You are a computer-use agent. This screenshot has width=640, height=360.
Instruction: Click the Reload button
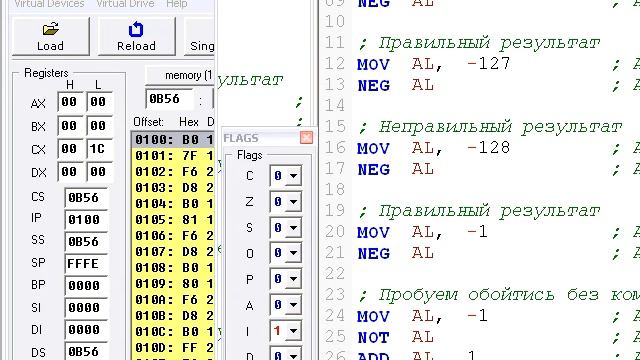click(136, 36)
